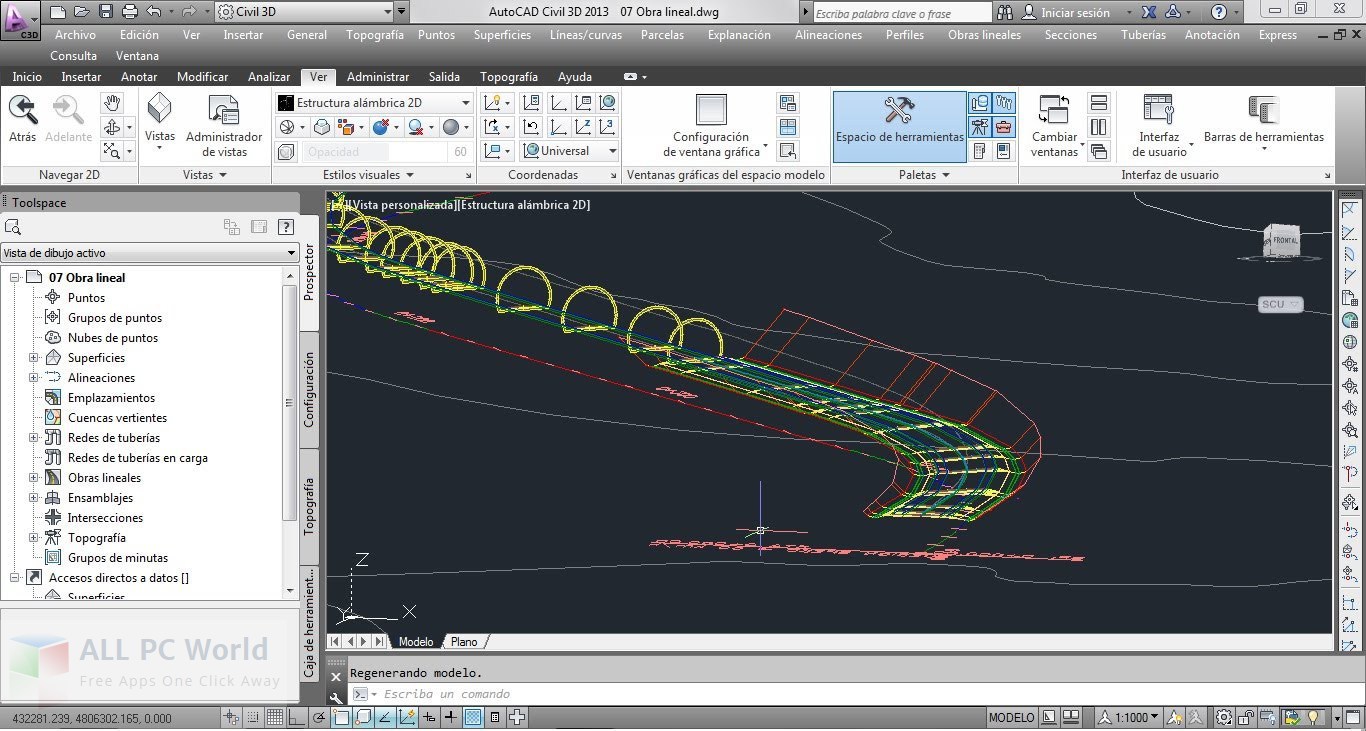Toggle Object snap in status bar
This screenshot has width=1366, height=731.
click(x=342, y=717)
